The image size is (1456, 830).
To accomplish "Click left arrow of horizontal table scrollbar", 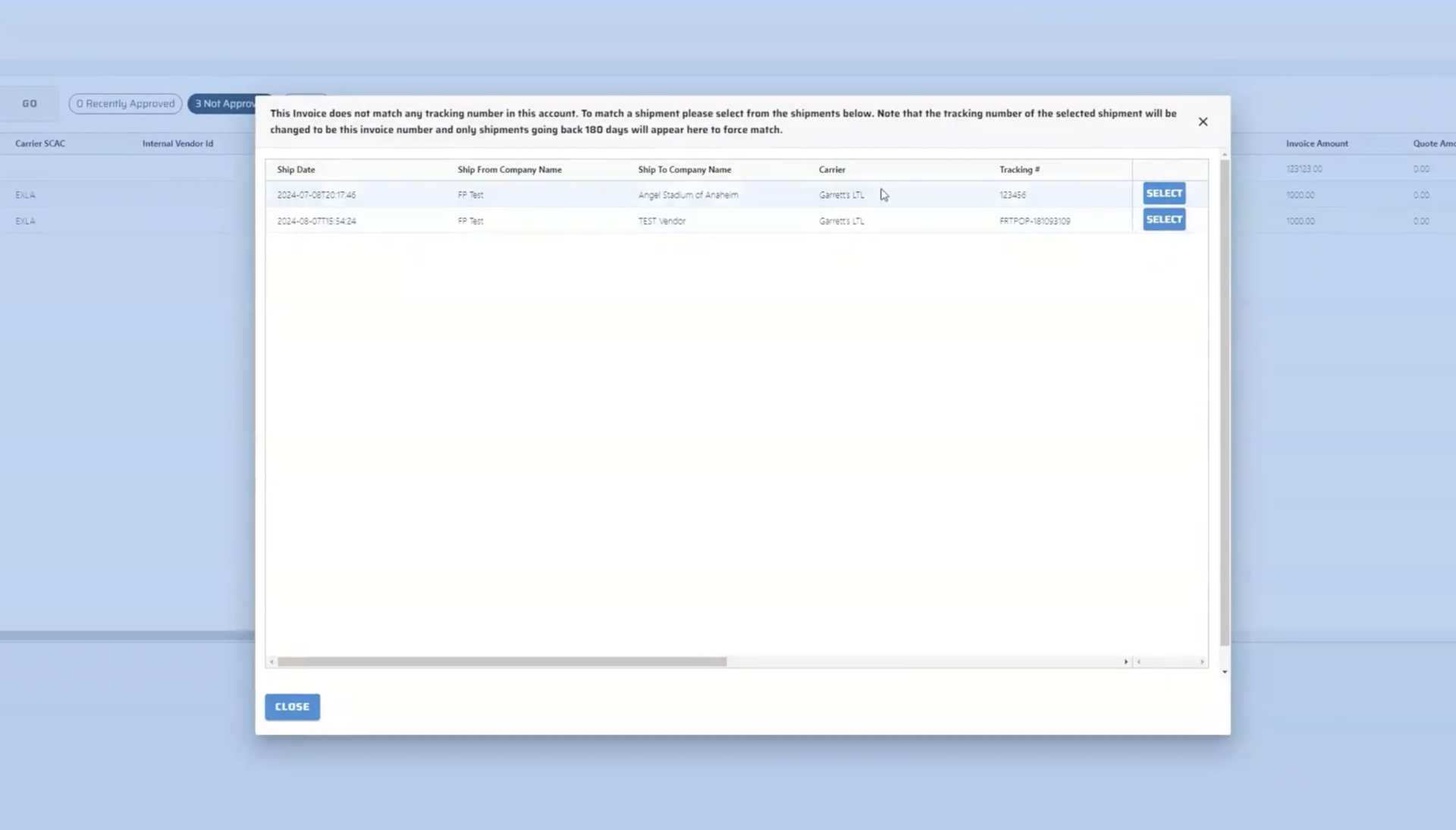I will point(271,662).
